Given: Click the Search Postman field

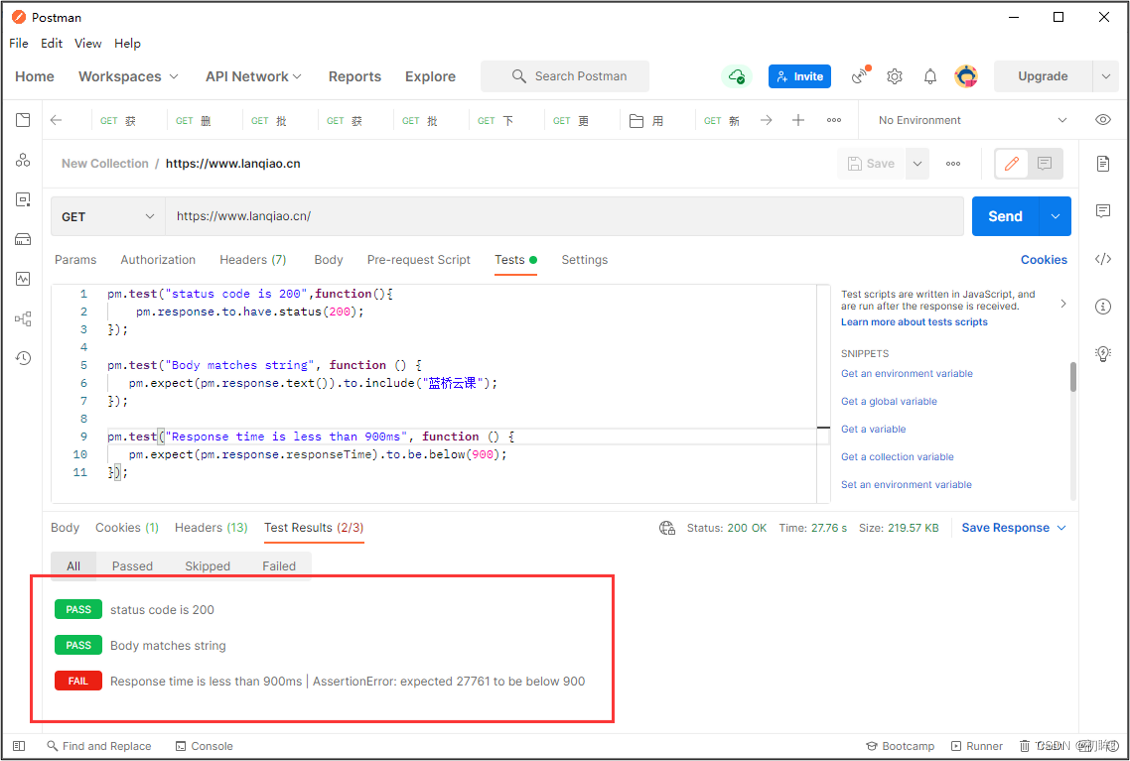Looking at the screenshot, I should click(x=565, y=76).
